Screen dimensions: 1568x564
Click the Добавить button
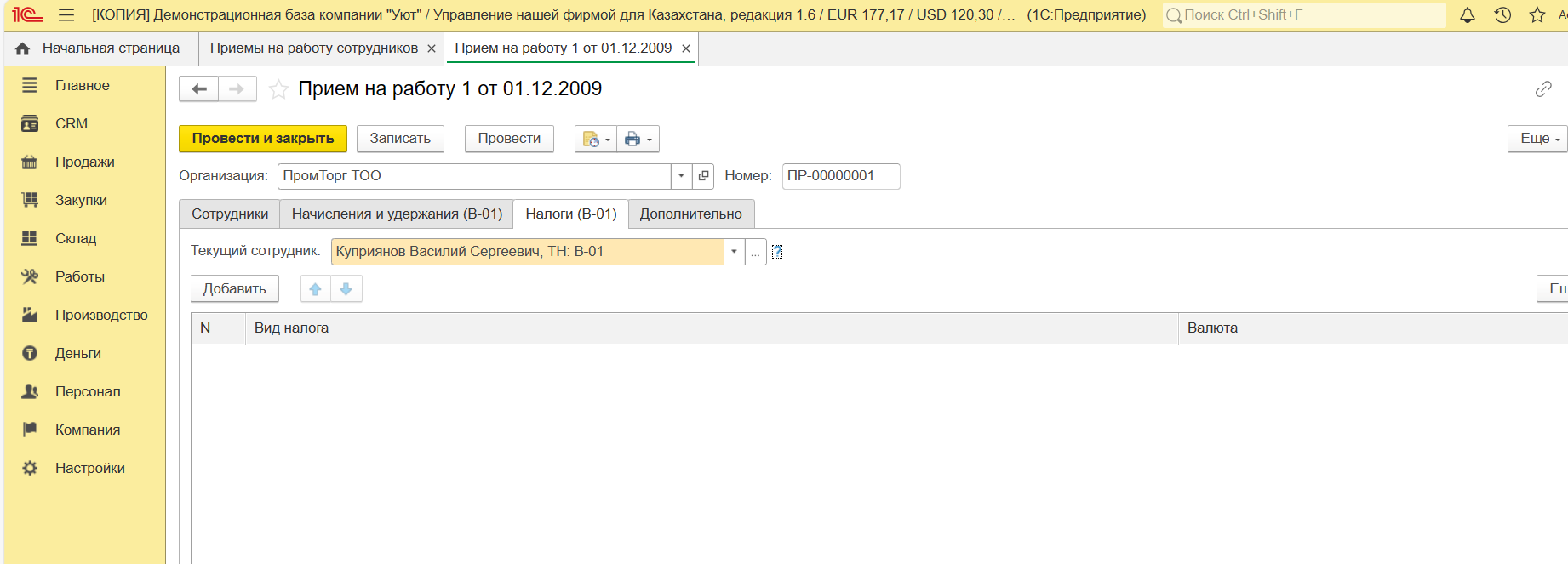(234, 289)
